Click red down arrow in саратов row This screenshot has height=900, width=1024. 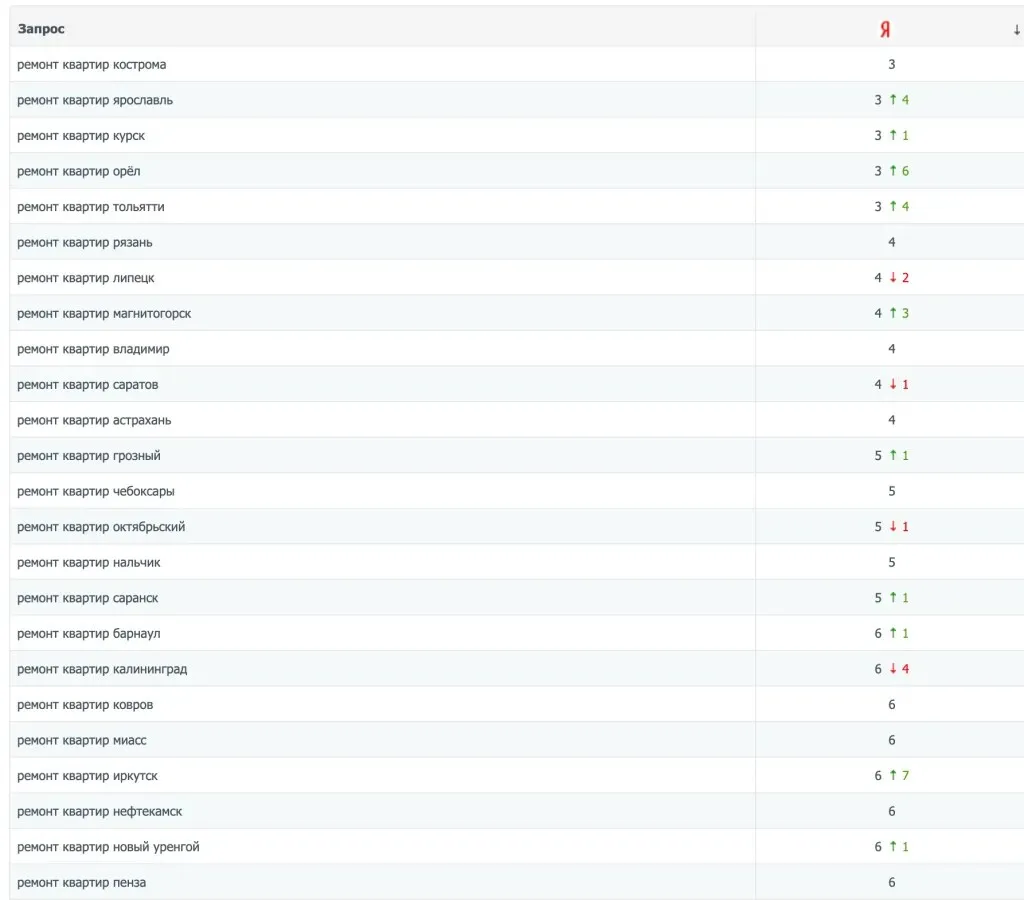pos(893,384)
